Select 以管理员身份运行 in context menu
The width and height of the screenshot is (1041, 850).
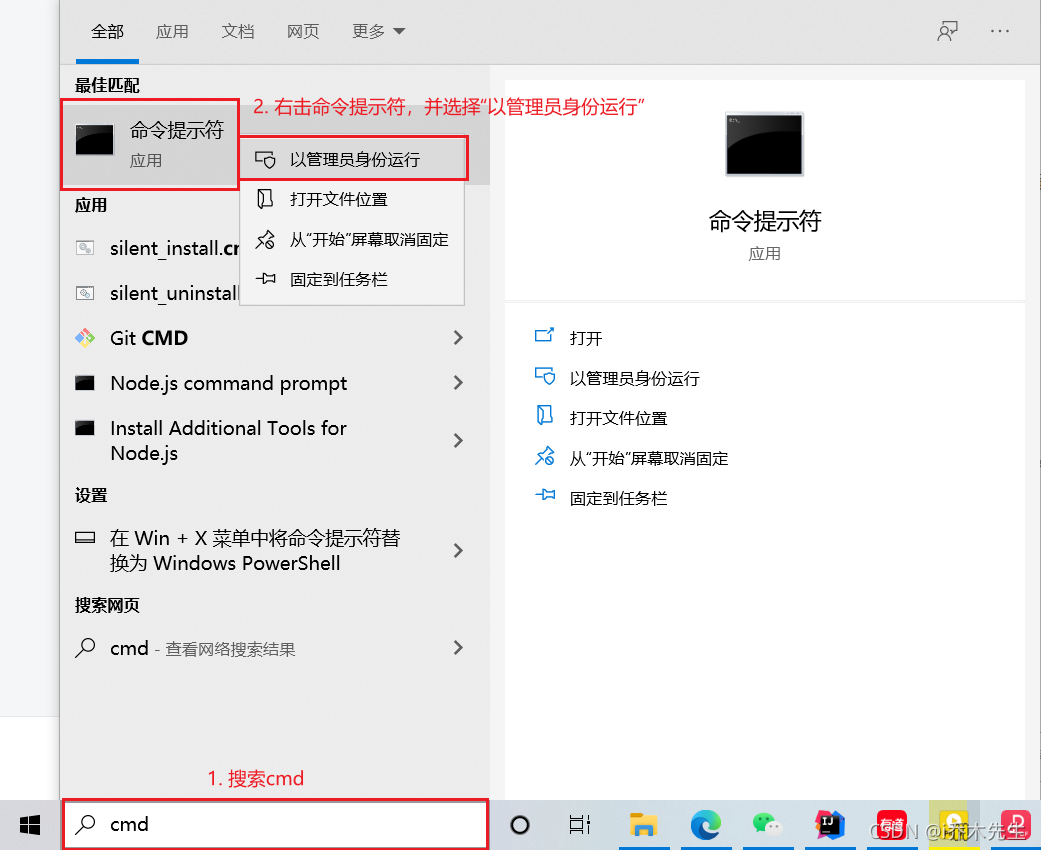(354, 160)
